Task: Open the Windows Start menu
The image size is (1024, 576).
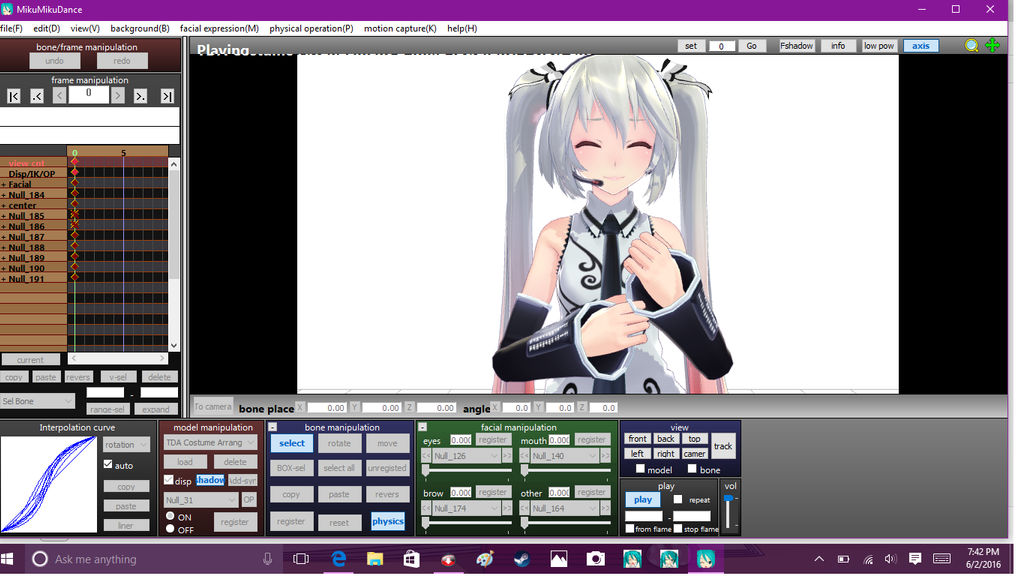Action: click(8, 559)
